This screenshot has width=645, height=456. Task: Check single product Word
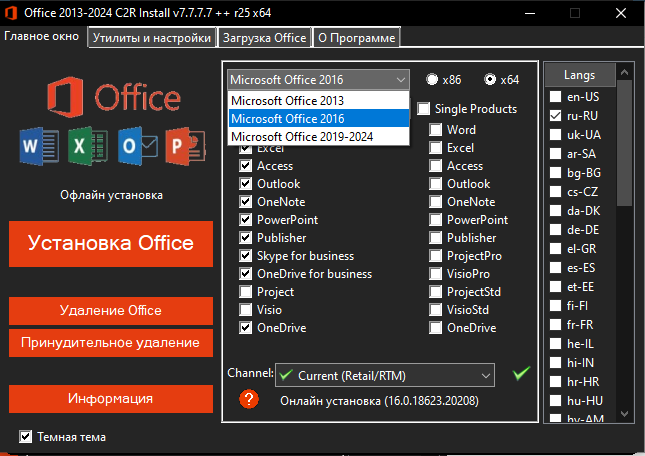[x=435, y=130]
